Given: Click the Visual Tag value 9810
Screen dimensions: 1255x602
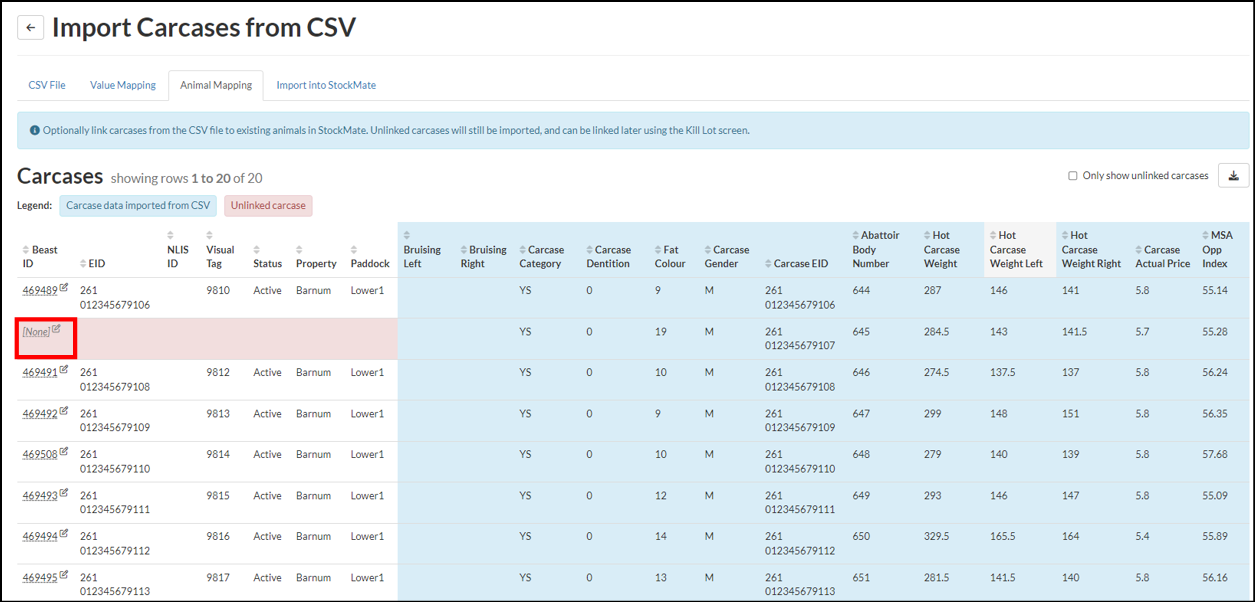Looking at the screenshot, I should (x=218, y=291).
